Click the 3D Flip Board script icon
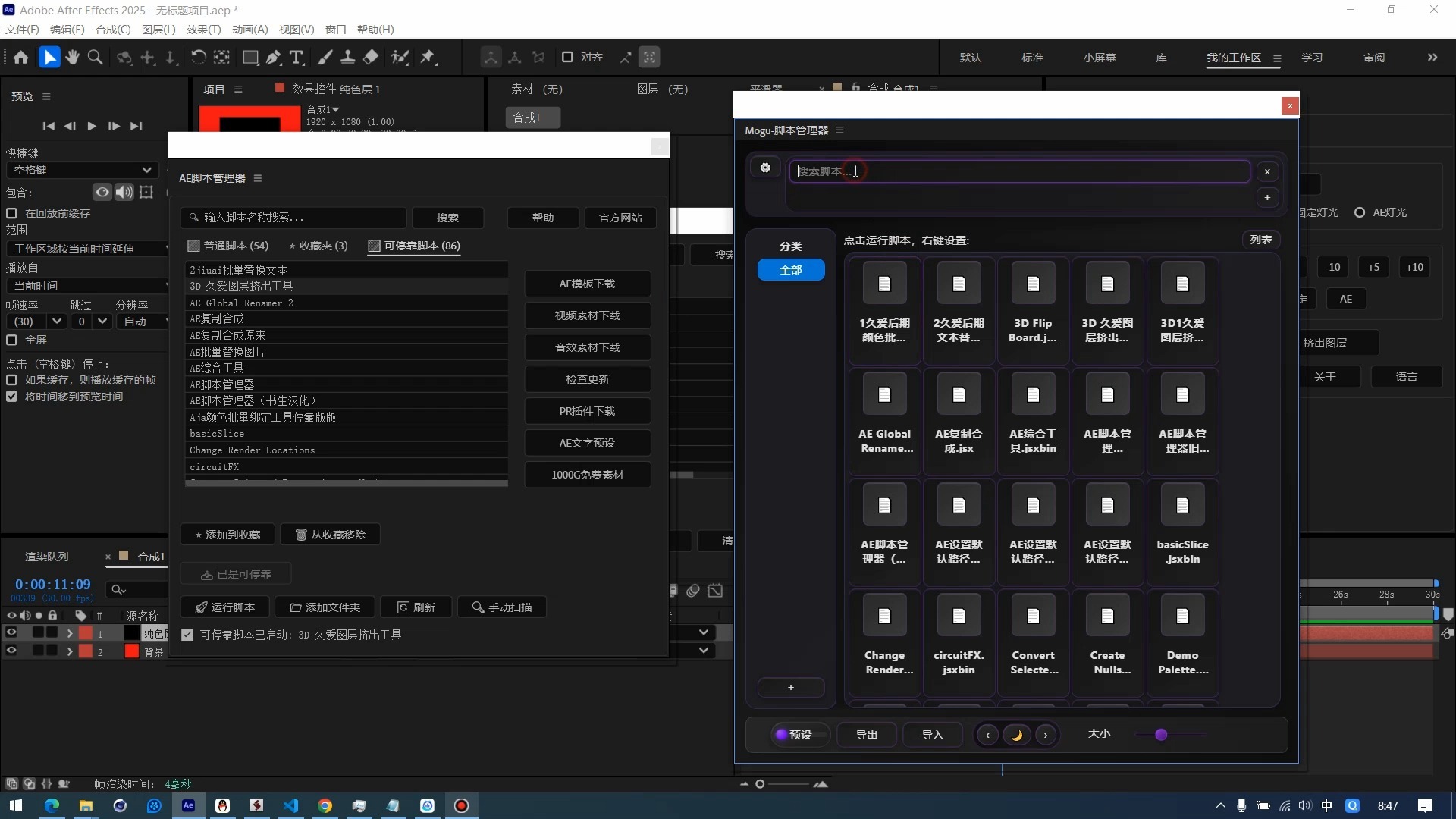This screenshot has width=1456, height=819. click(1033, 285)
